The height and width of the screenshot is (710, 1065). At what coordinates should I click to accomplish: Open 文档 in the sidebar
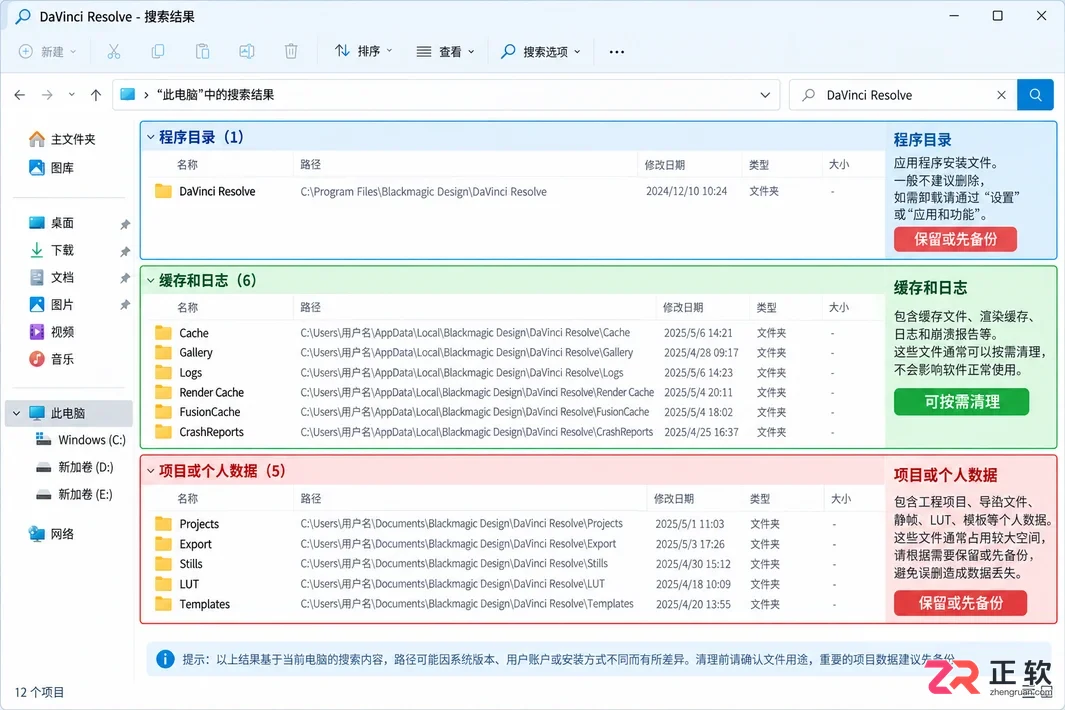(51, 277)
